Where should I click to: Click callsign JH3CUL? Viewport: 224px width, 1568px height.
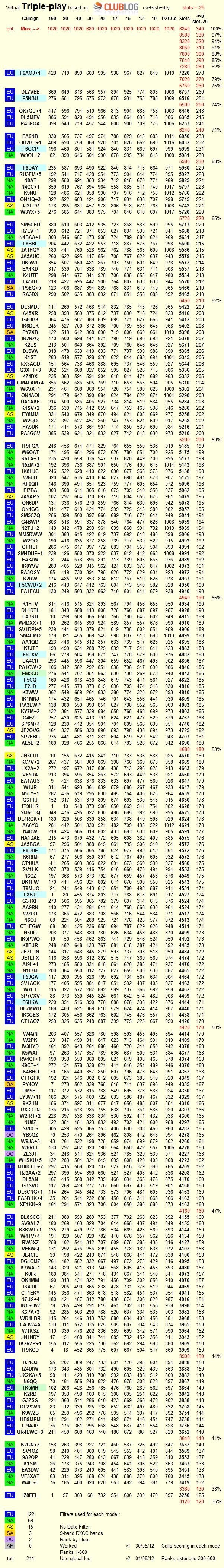30,756
